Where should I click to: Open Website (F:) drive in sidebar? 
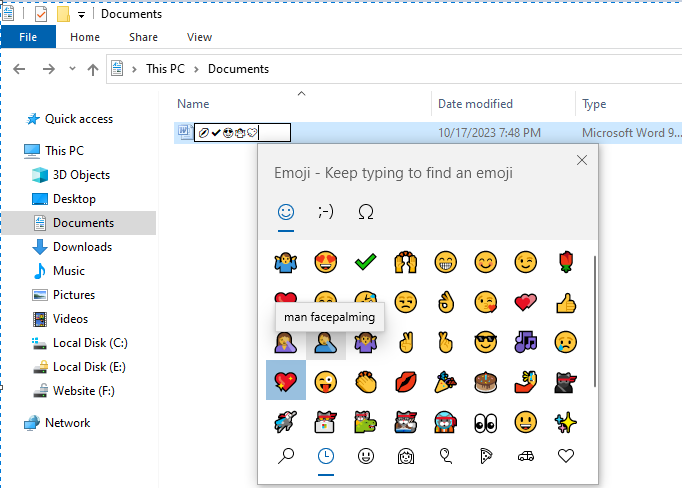[84, 391]
